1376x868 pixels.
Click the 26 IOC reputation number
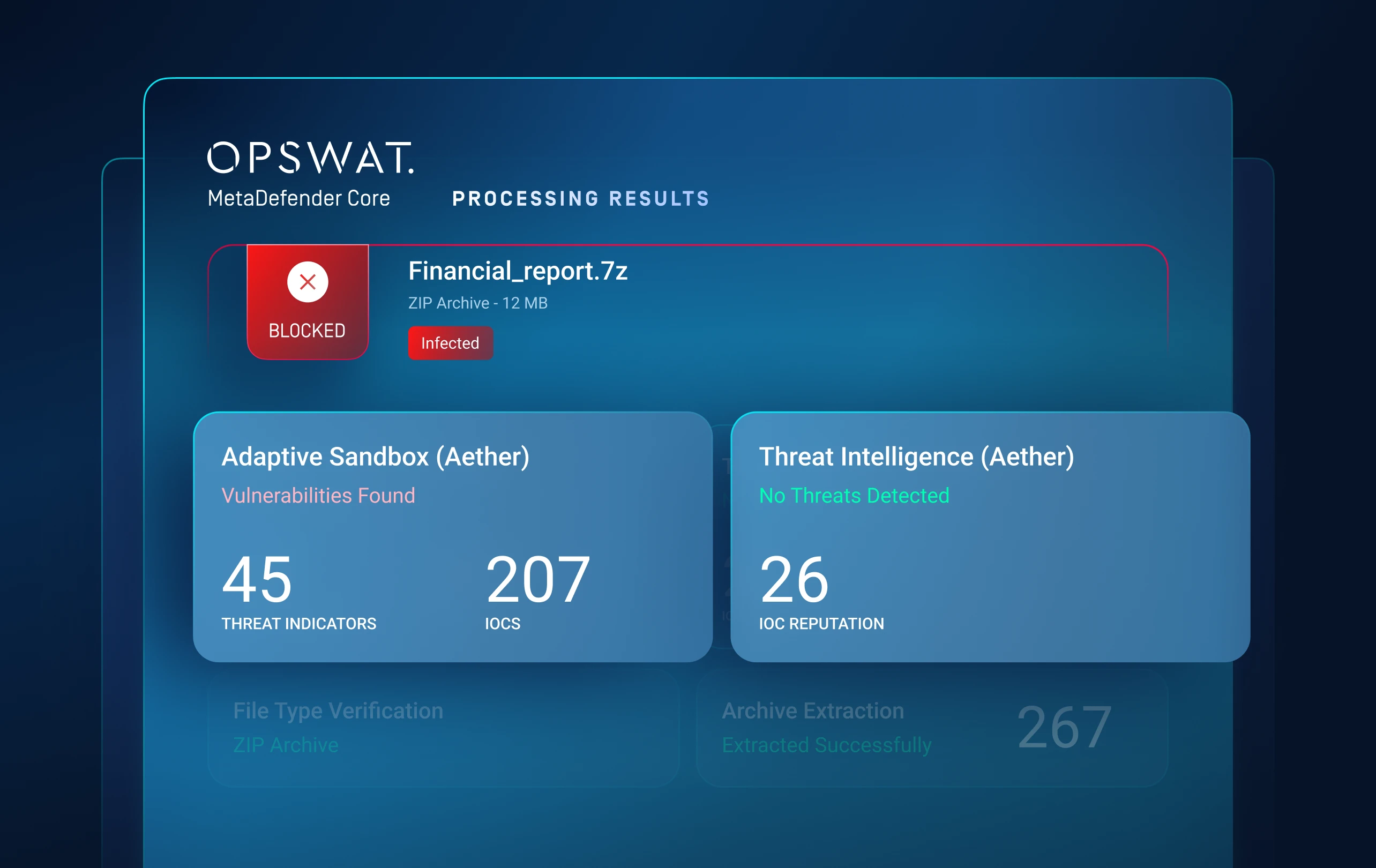(x=794, y=579)
